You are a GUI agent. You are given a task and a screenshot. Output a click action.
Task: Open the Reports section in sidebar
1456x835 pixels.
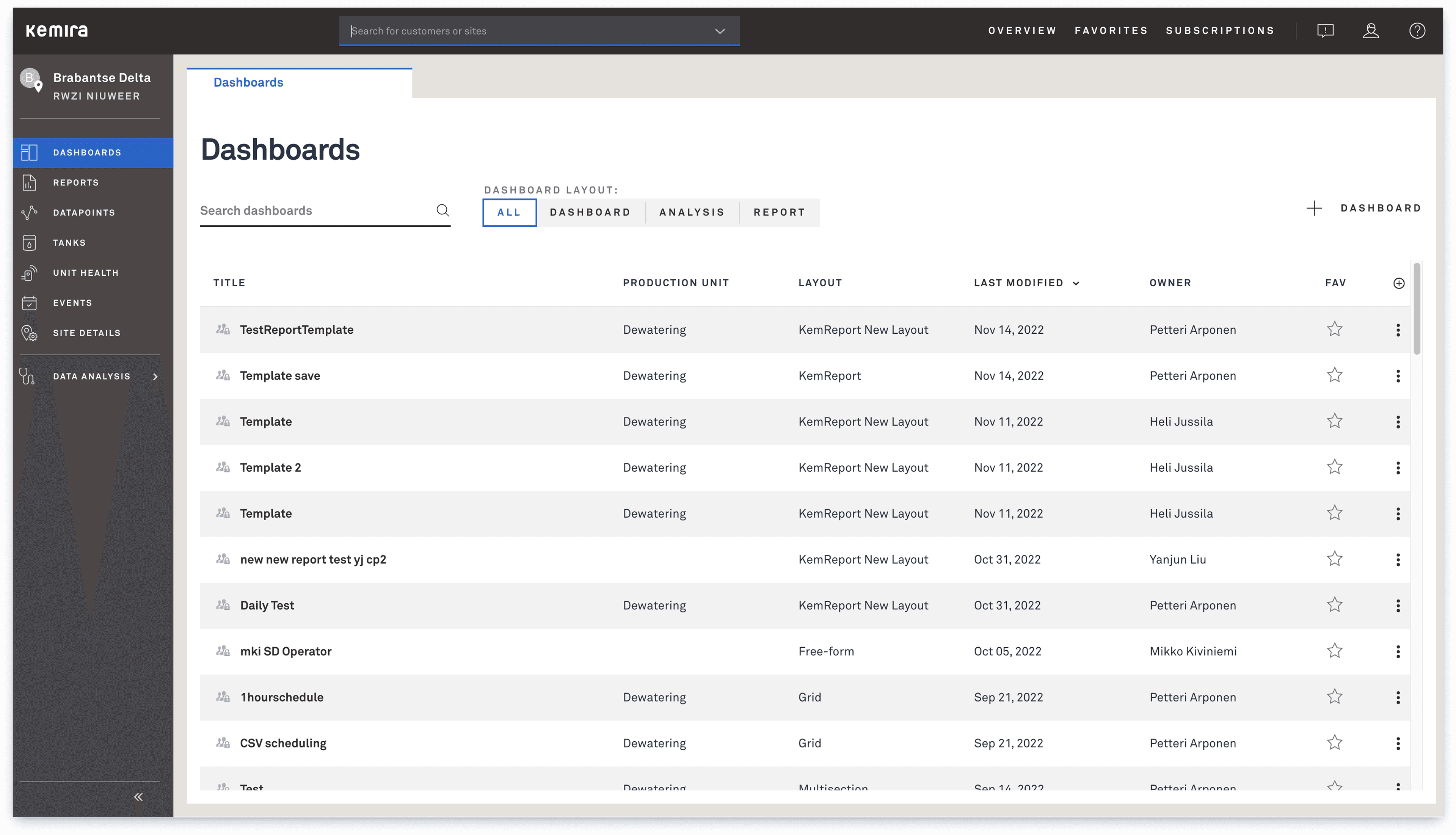click(x=76, y=182)
